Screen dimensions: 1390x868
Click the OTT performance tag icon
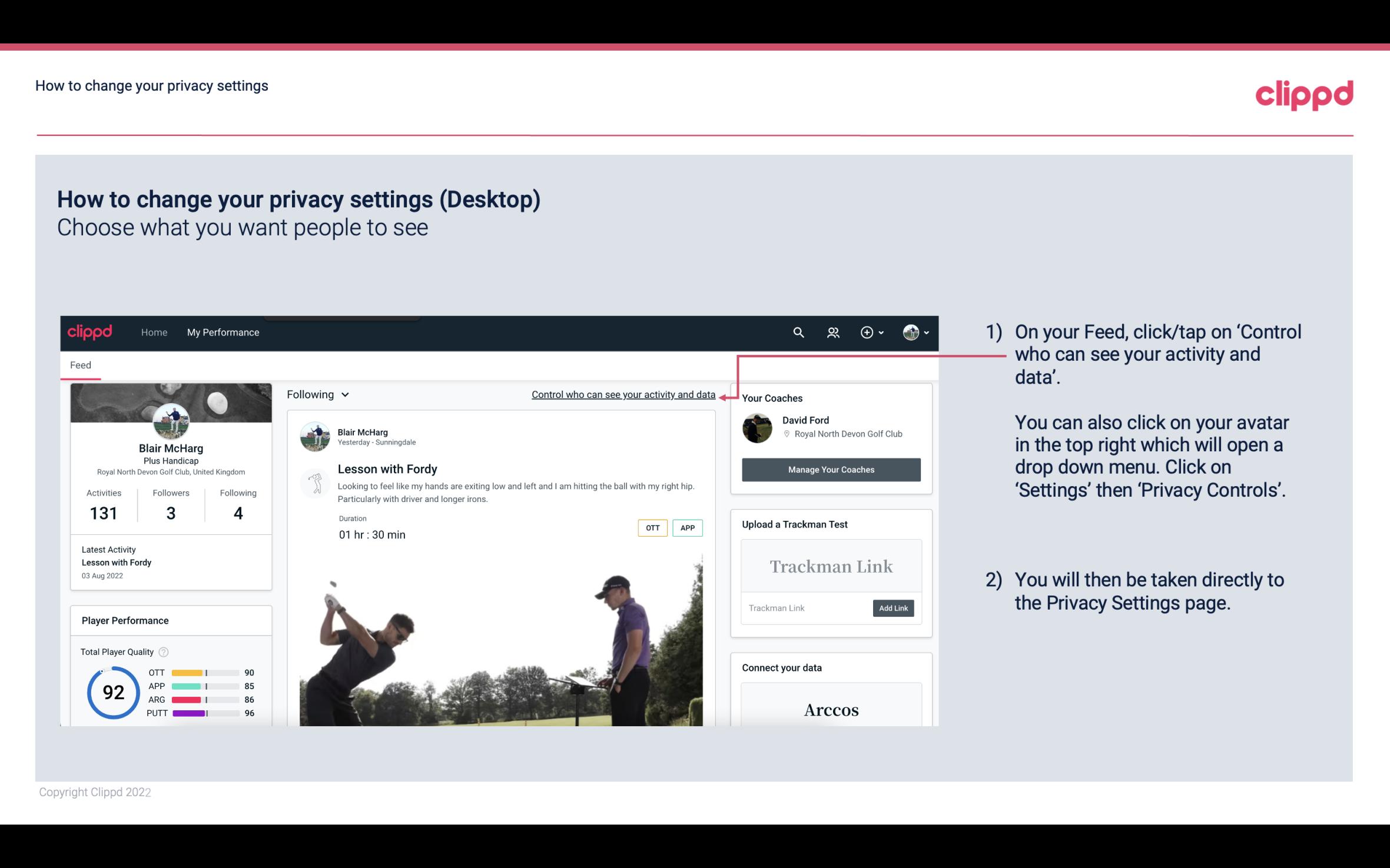(x=652, y=527)
